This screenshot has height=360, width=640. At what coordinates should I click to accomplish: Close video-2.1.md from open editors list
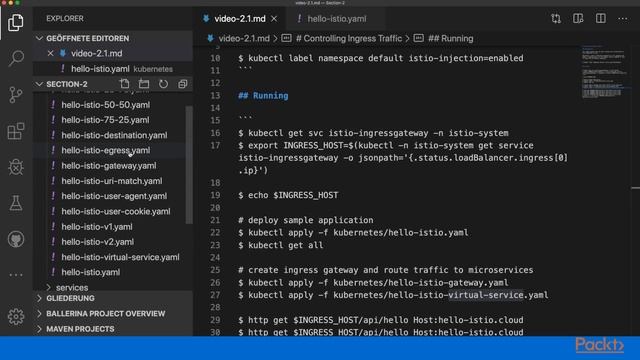(x=50, y=53)
